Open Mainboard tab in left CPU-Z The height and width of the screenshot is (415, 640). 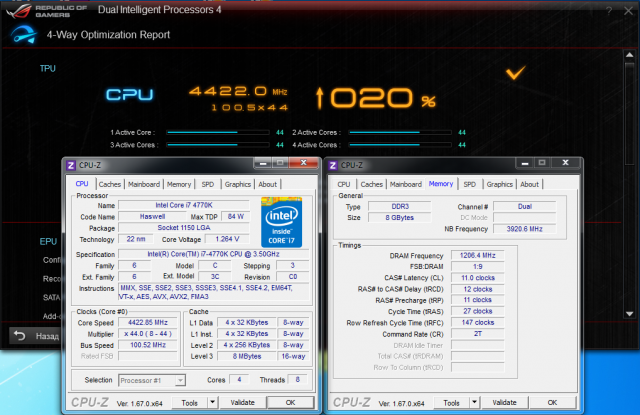click(x=144, y=184)
